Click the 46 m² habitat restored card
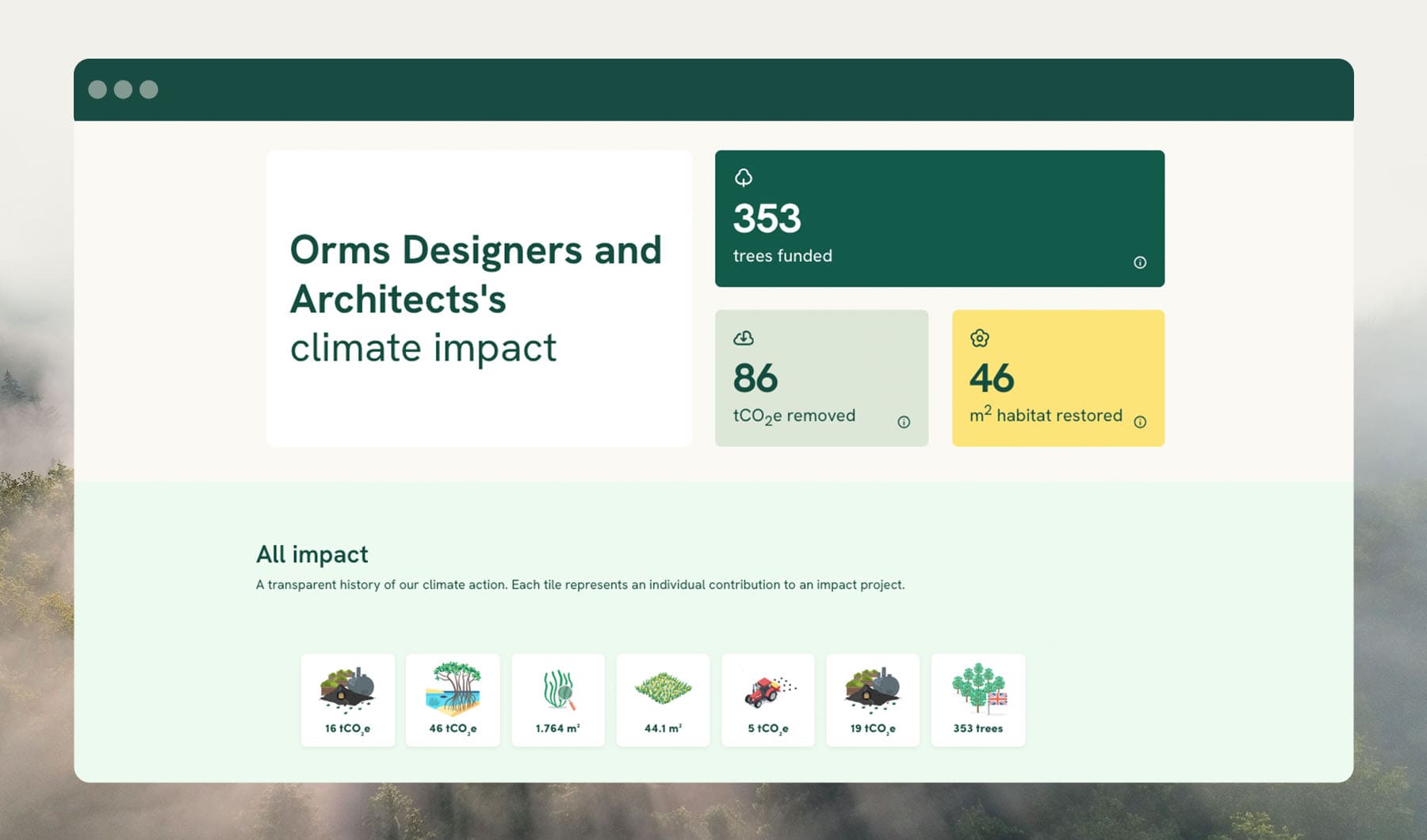Screen dimensions: 1427x840 pos(1058,378)
